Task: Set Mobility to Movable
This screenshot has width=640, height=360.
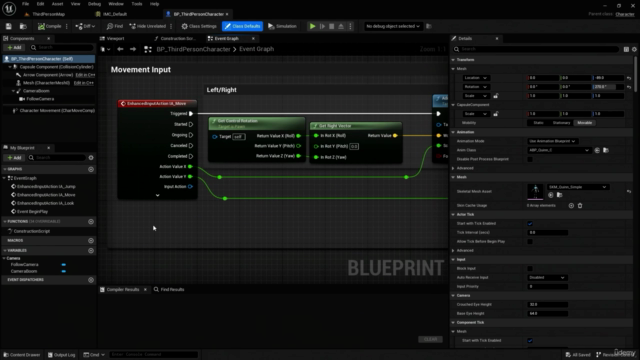Action: (584, 123)
